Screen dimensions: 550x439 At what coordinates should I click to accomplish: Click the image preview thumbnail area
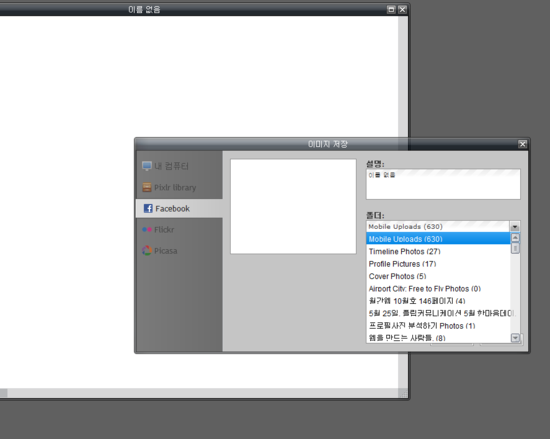coord(293,207)
